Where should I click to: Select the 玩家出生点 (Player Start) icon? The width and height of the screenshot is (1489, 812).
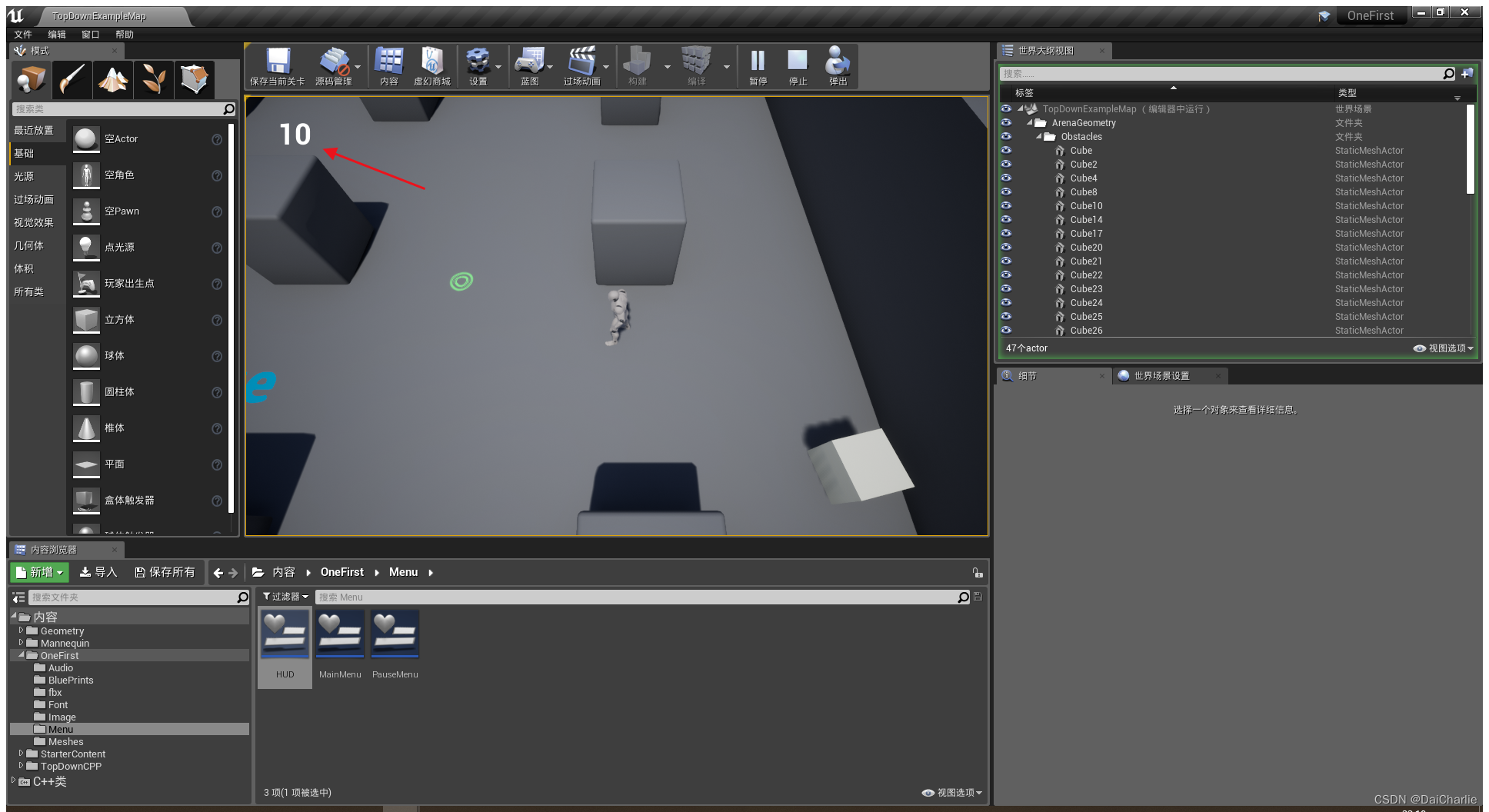[x=86, y=283]
